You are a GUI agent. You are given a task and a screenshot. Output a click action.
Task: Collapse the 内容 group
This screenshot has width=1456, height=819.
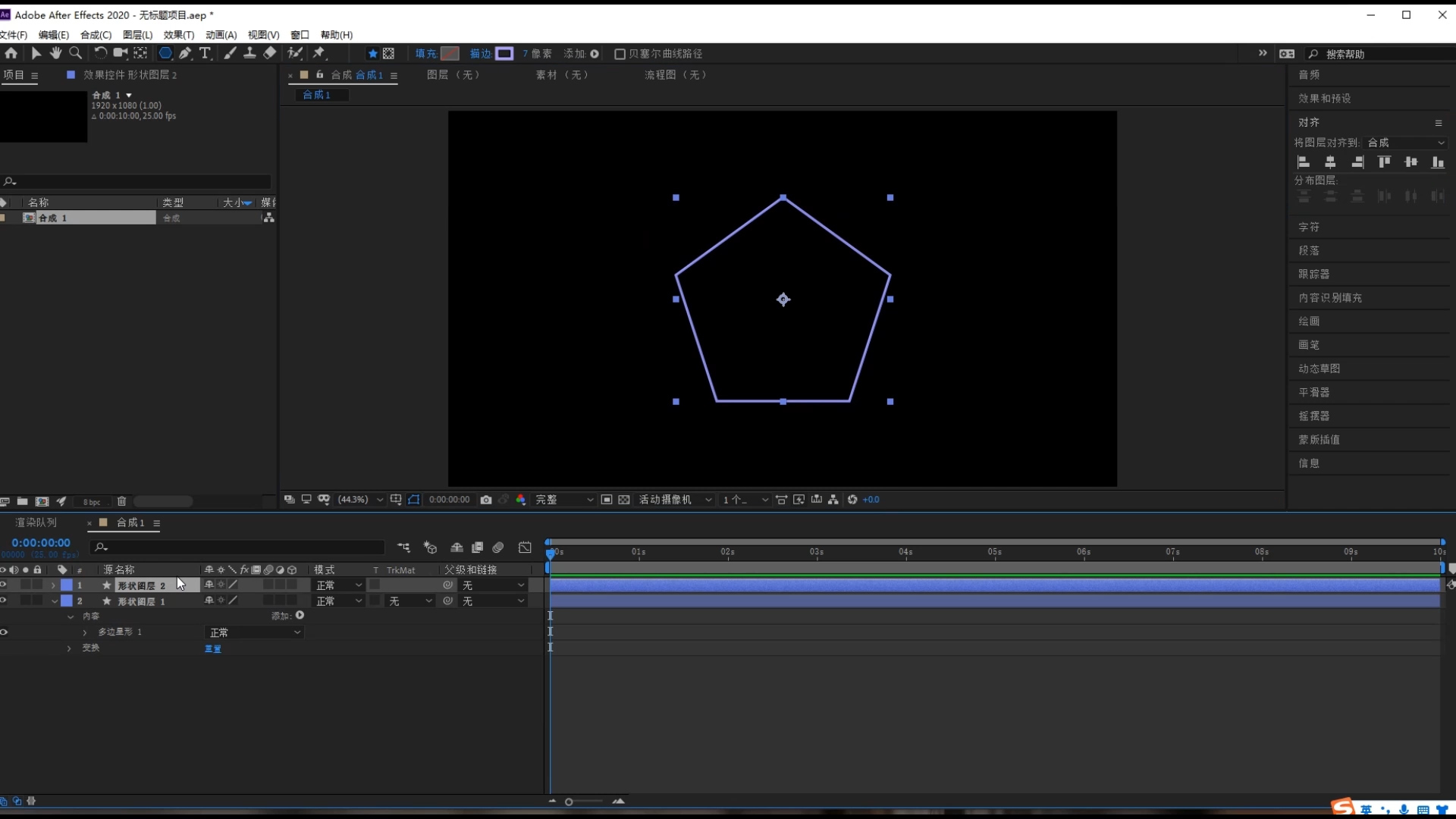(71, 617)
